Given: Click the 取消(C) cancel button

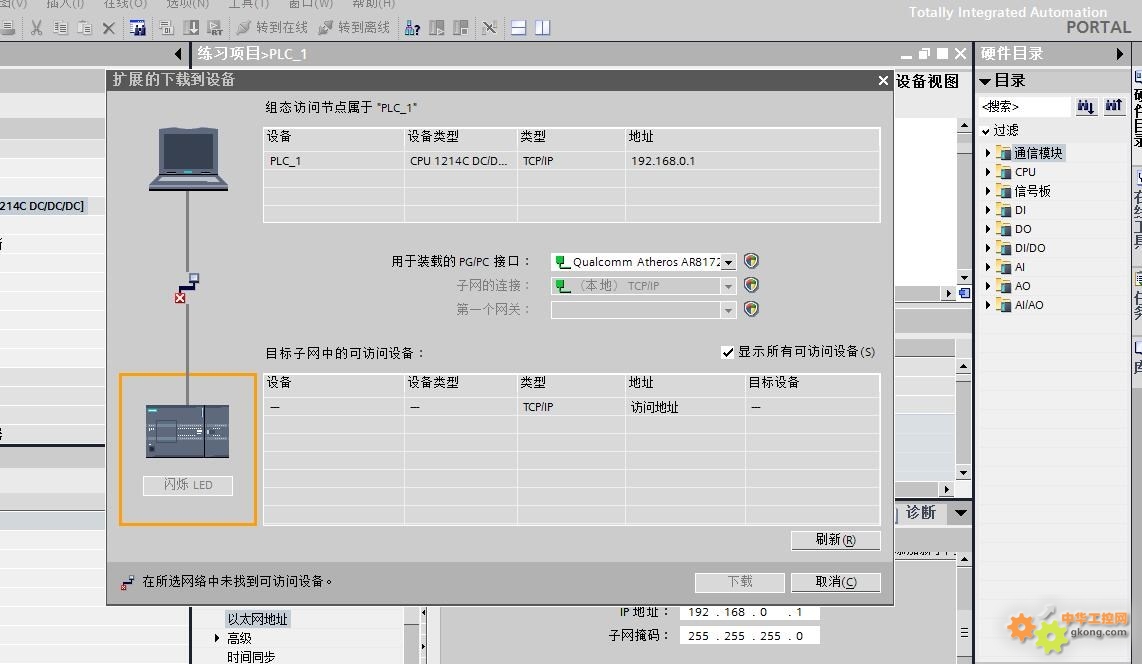Looking at the screenshot, I should click(835, 582).
